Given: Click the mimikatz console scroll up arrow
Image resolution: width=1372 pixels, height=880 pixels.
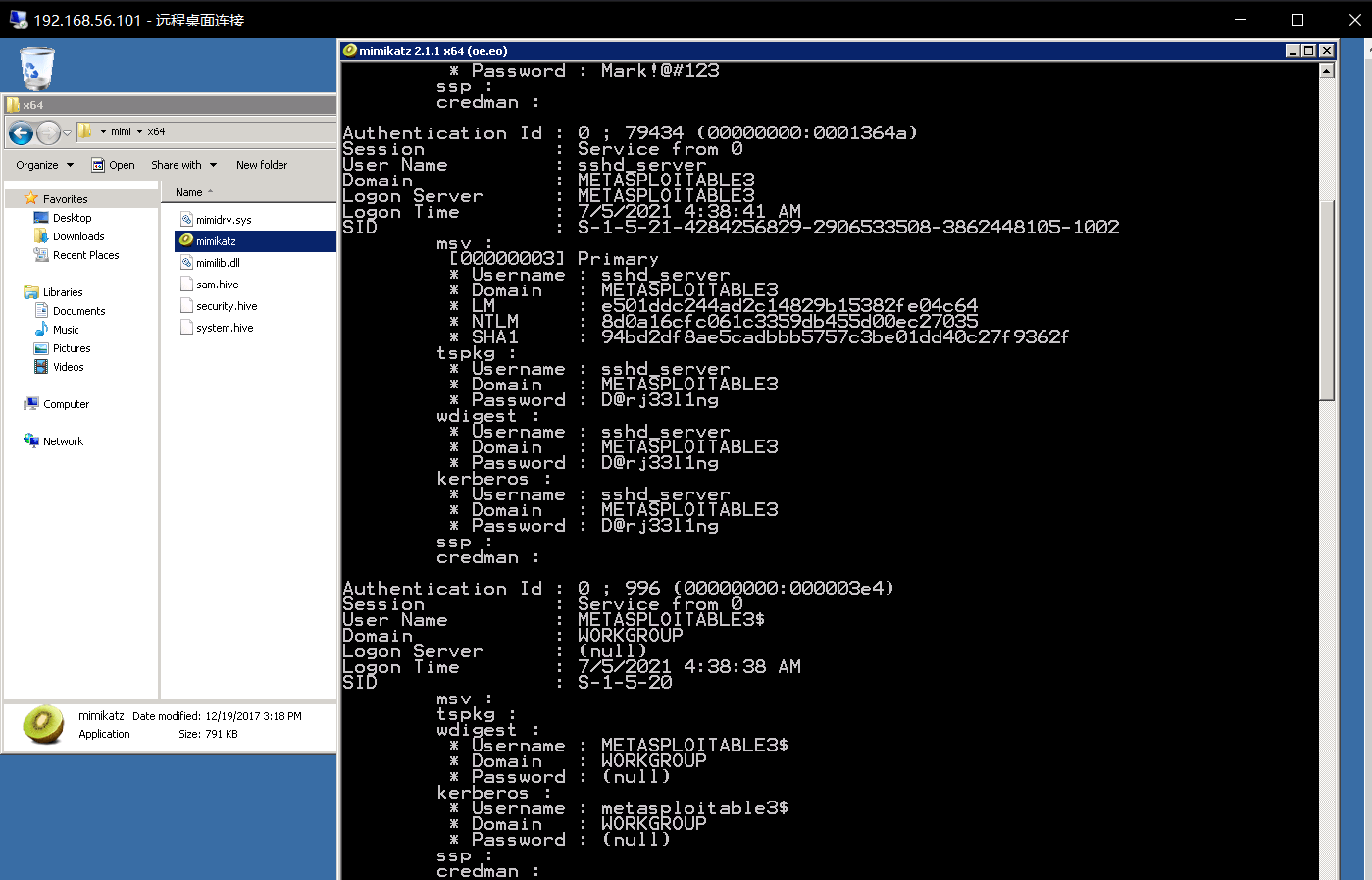Looking at the screenshot, I should point(1326,70).
